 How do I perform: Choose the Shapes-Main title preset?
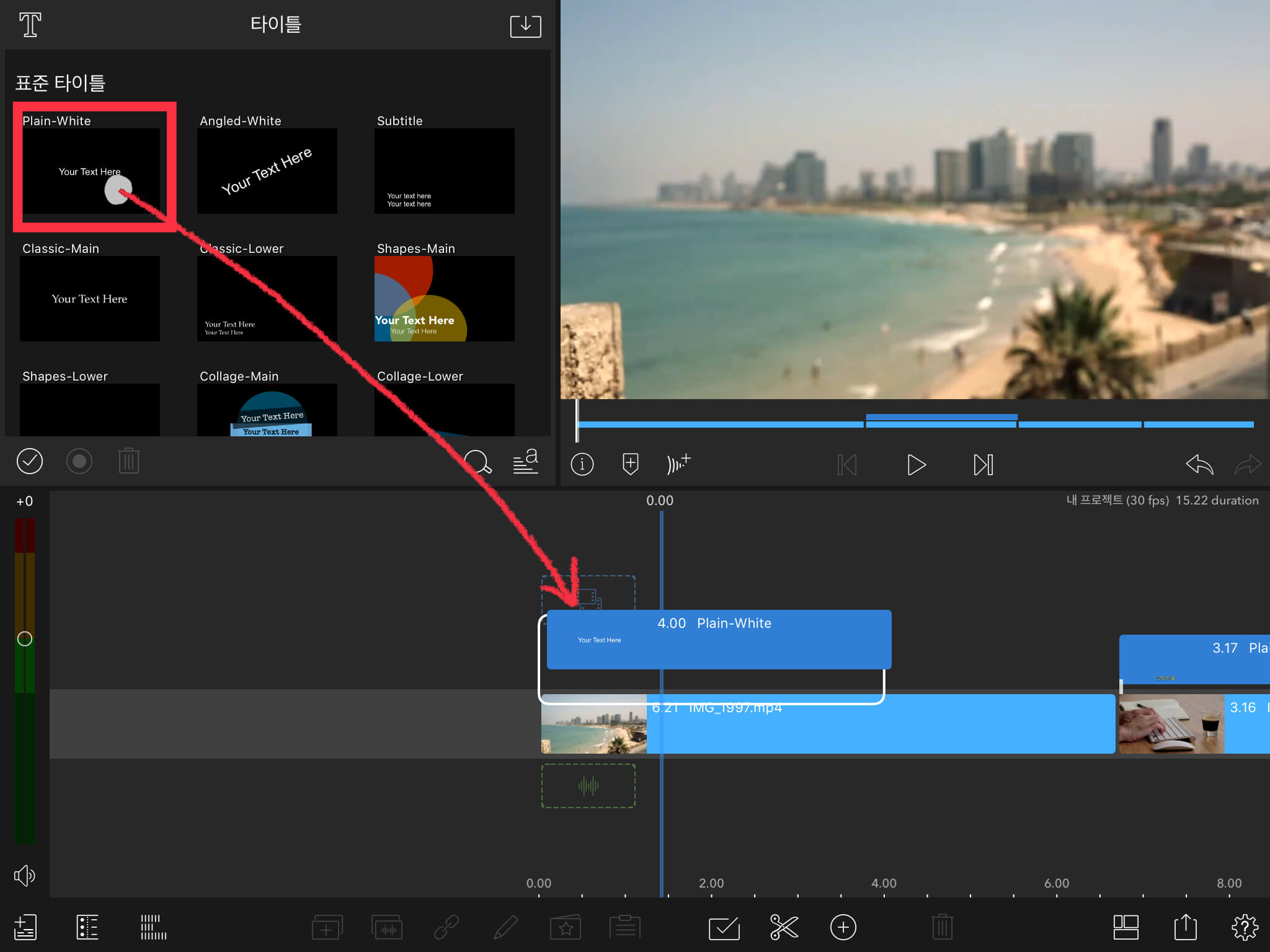click(x=444, y=298)
